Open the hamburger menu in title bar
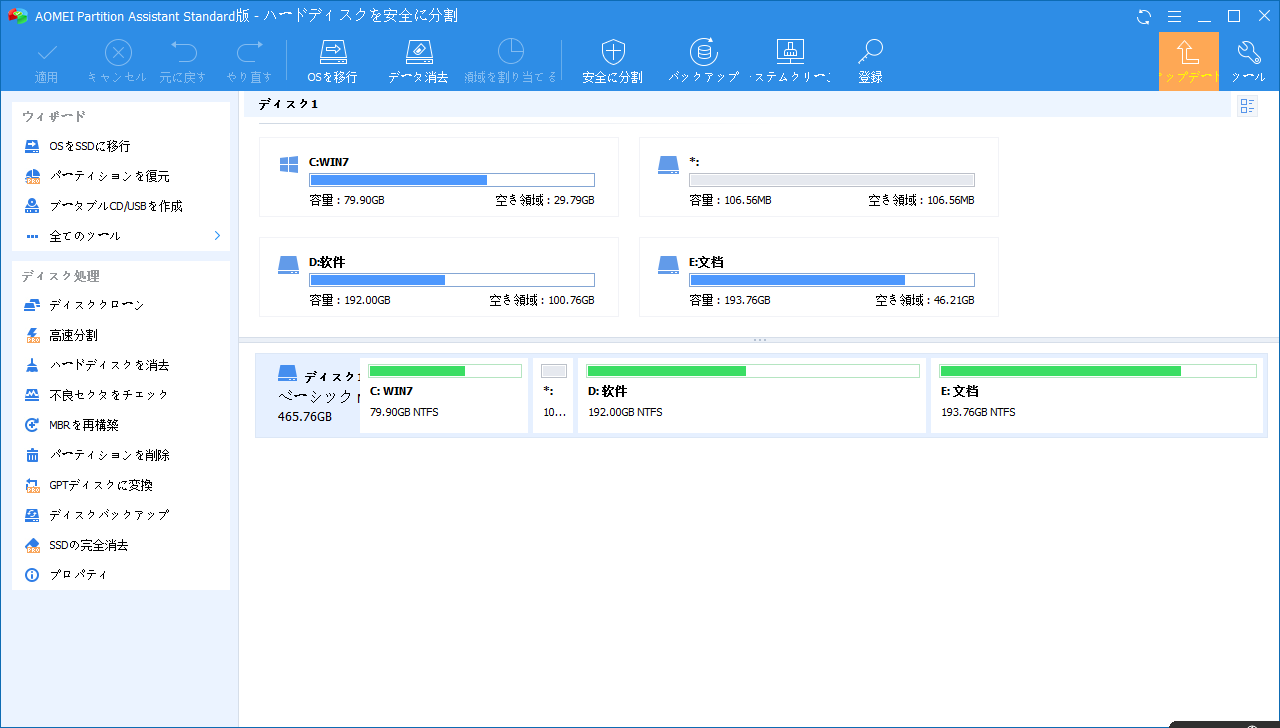 click(1175, 16)
